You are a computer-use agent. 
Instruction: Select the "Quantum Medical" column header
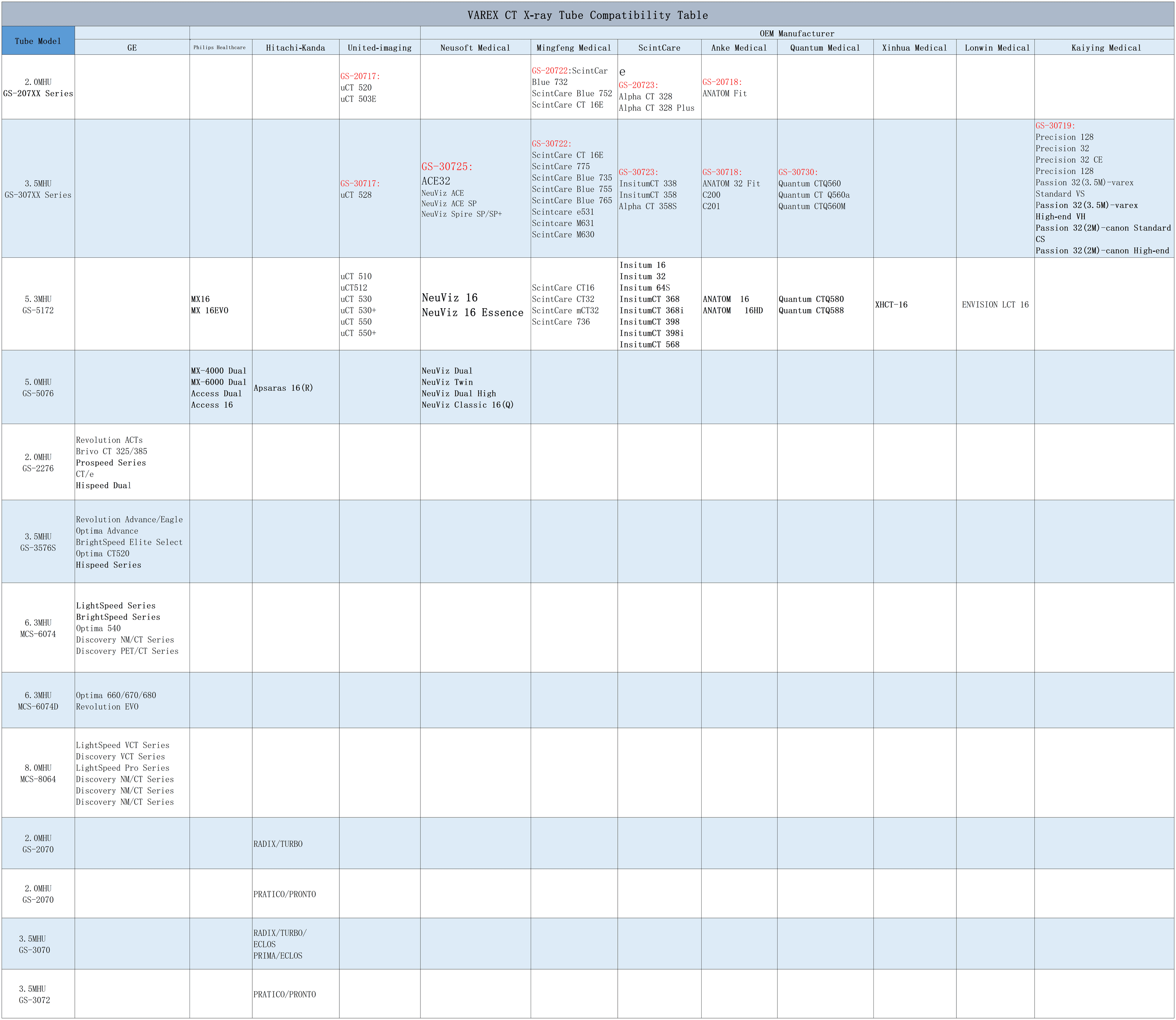click(x=825, y=48)
